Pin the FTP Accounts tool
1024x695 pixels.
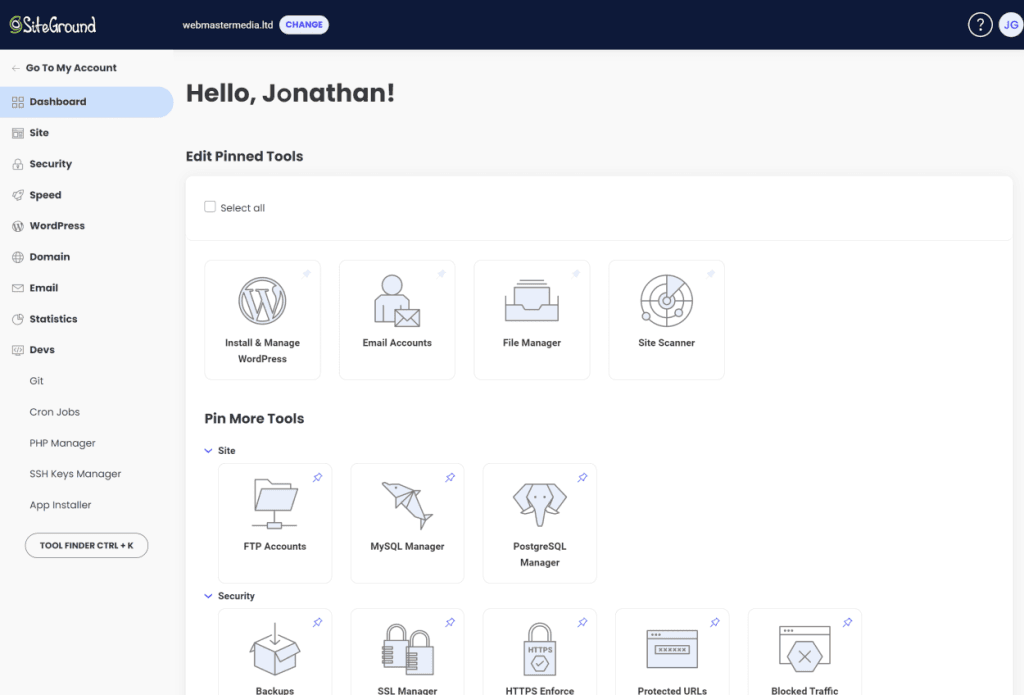(317, 478)
